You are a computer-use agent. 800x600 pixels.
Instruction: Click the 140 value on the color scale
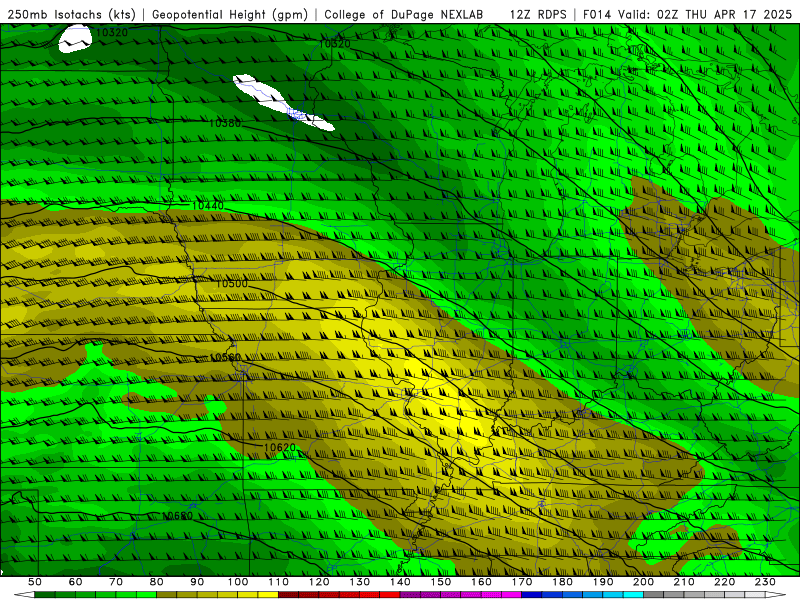click(x=400, y=582)
